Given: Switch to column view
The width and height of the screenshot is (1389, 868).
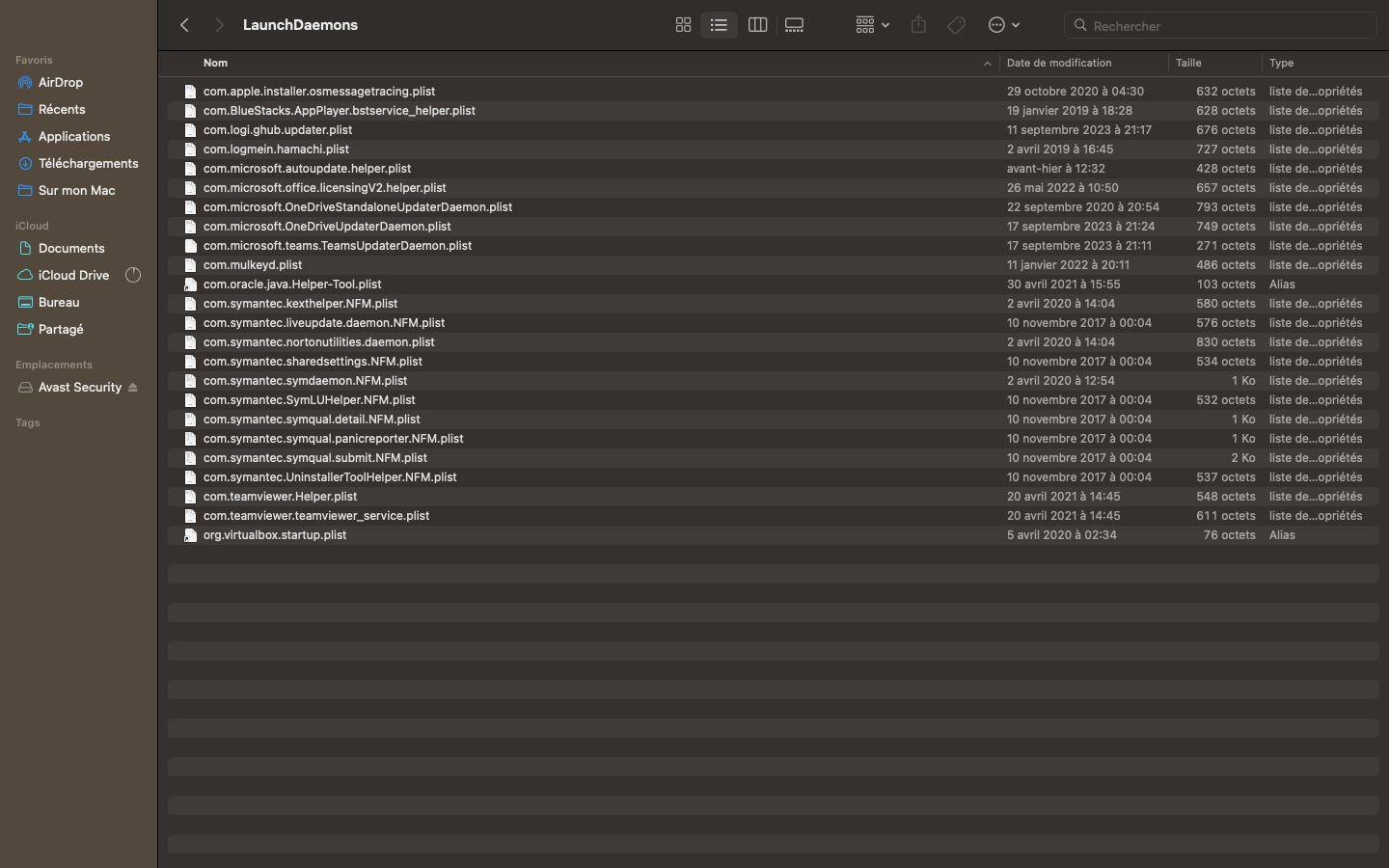Looking at the screenshot, I should pos(757,25).
